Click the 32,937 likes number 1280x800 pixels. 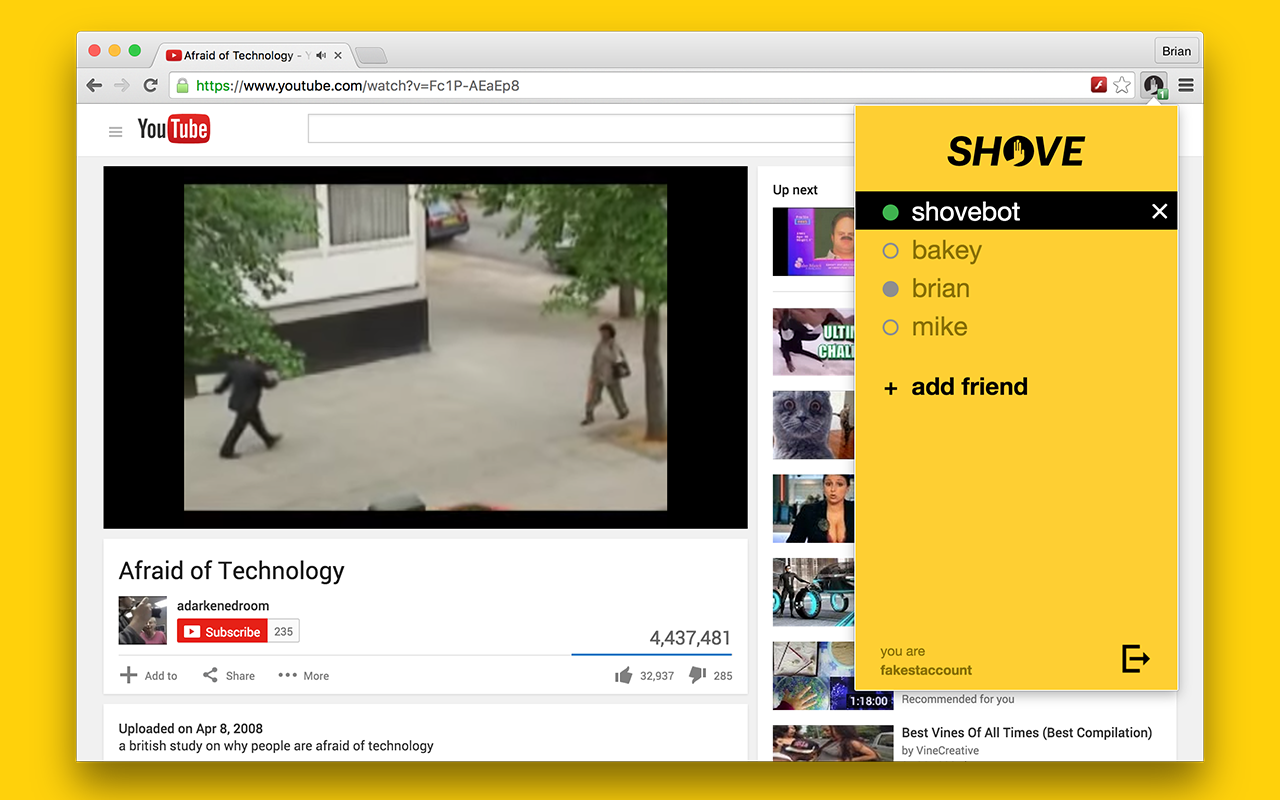click(657, 676)
